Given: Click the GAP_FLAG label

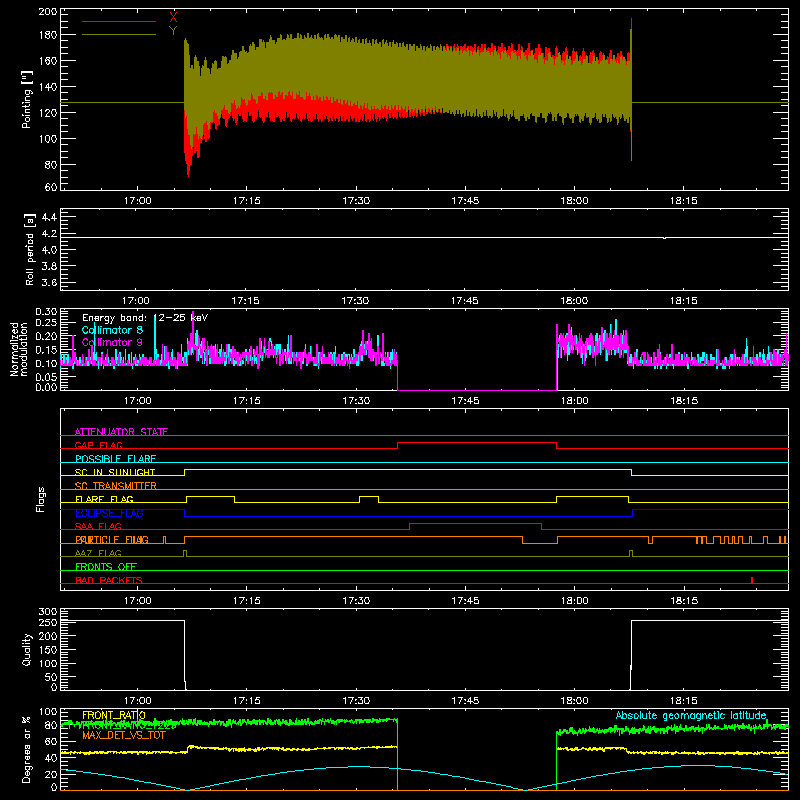Looking at the screenshot, I should [98, 445].
